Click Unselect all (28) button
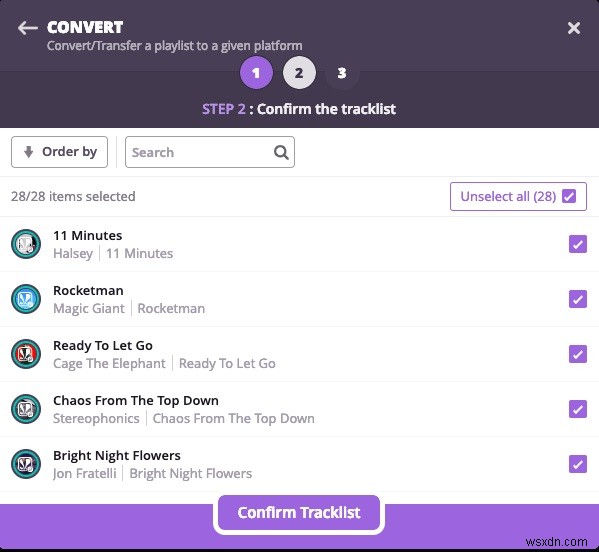599x552 pixels. click(x=518, y=196)
